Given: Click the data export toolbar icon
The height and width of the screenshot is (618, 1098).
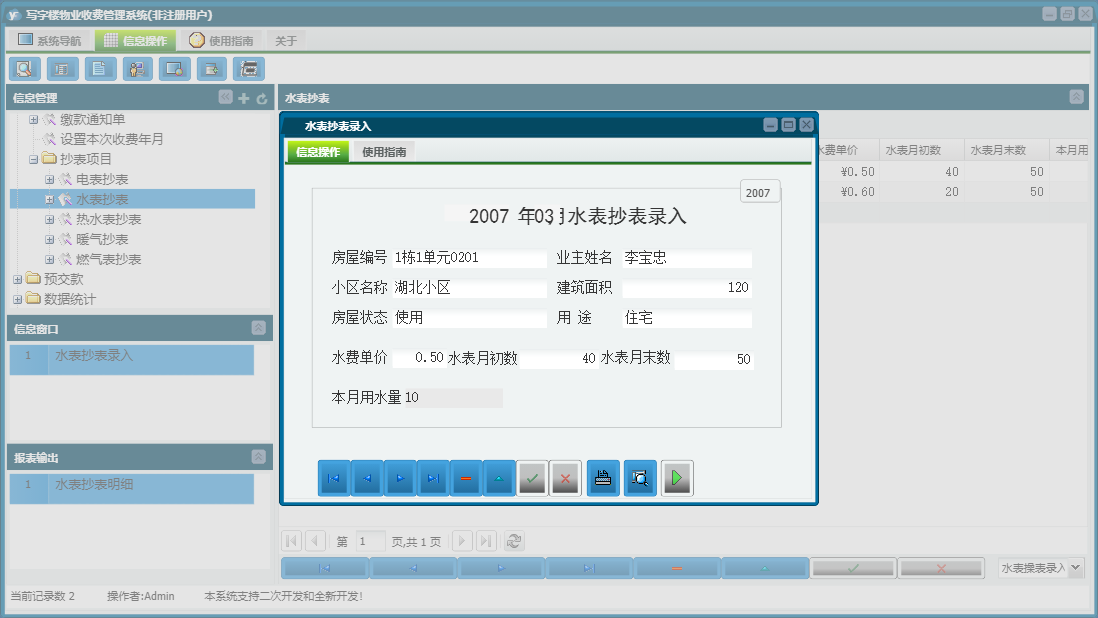Looking at the screenshot, I should (212, 69).
